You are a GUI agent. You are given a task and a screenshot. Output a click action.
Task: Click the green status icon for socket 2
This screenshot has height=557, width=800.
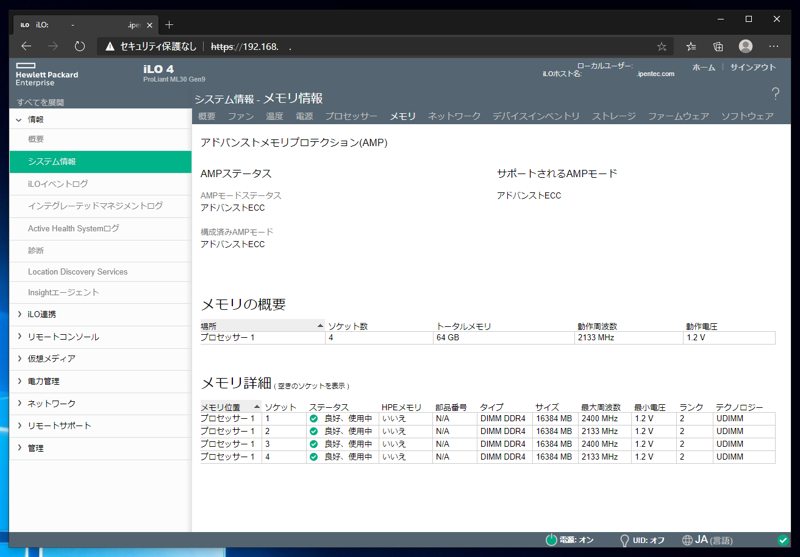[x=314, y=431]
